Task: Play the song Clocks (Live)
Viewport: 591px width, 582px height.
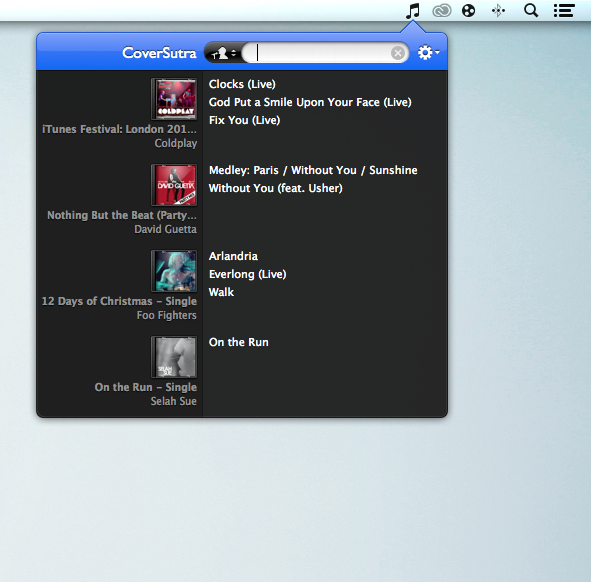Action: click(x=242, y=84)
